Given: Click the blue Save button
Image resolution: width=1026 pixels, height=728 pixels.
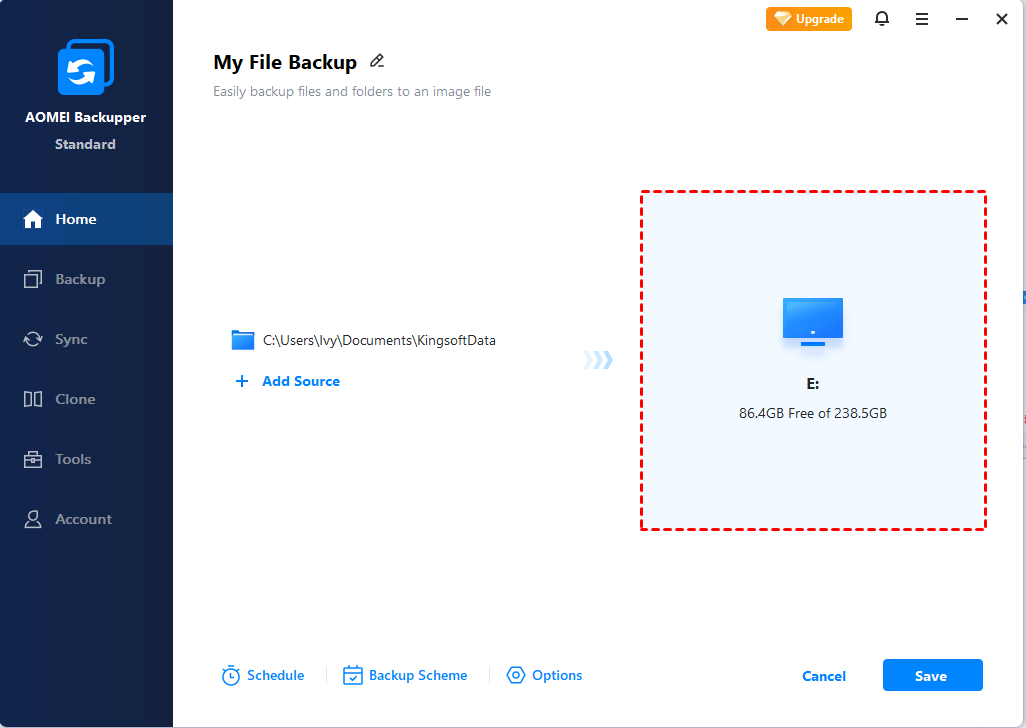Looking at the screenshot, I should point(932,675).
